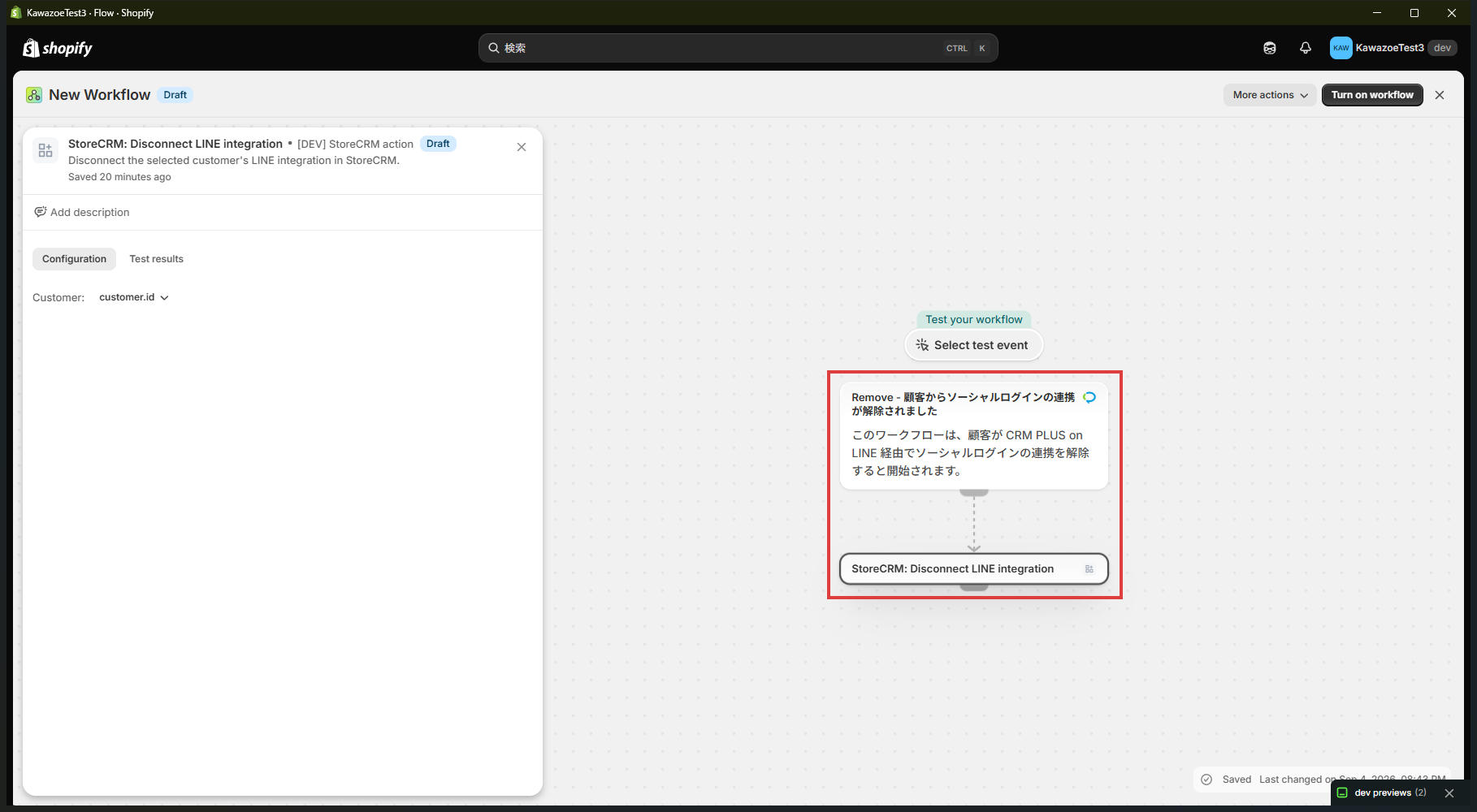Click the Draft badge beside New Workflow
The width and height of the screenshot is (1477, 812).
pos(175,95)
